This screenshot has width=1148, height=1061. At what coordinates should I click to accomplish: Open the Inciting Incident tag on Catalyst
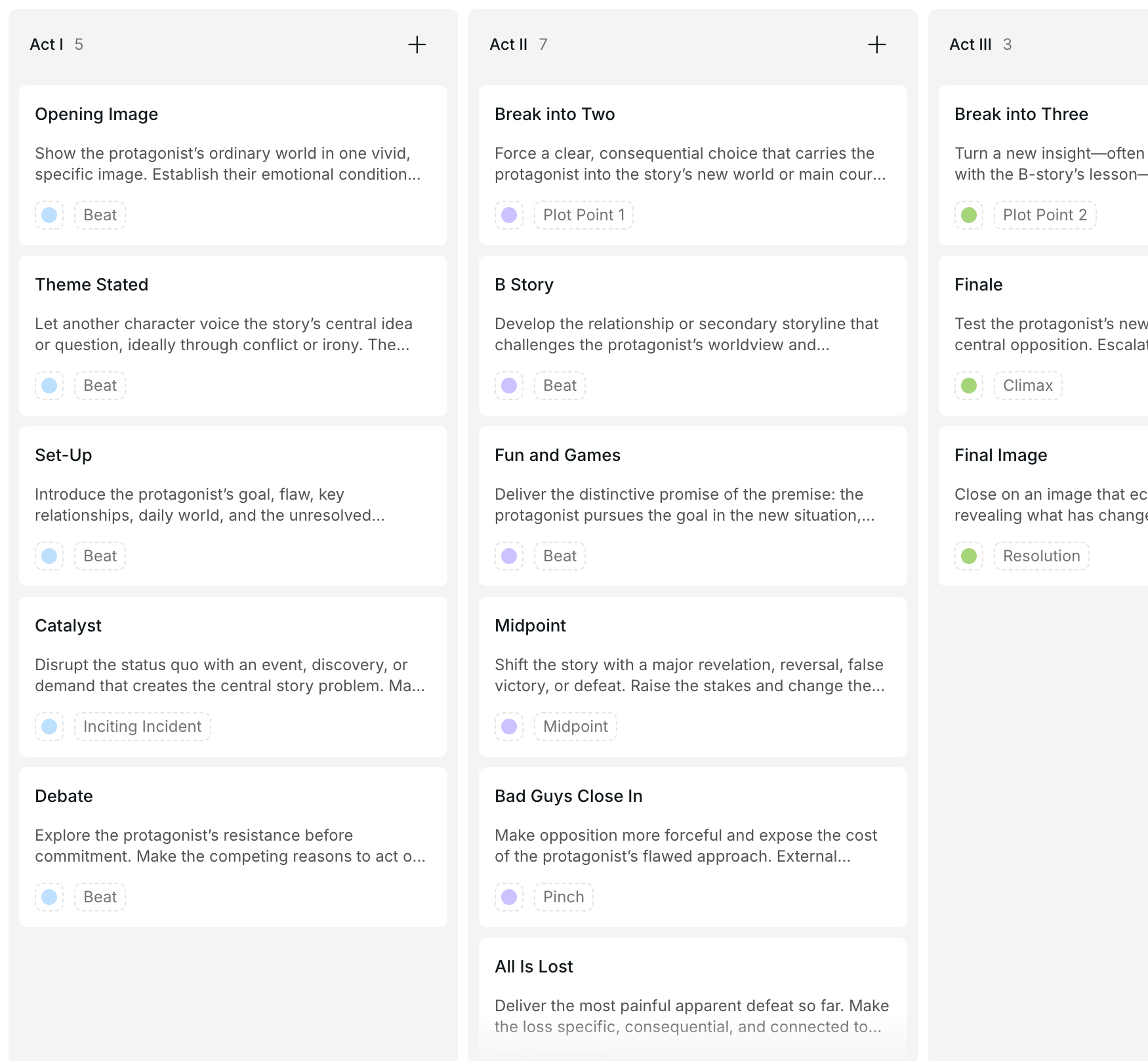pyautogui.click(x=142, y=727)
